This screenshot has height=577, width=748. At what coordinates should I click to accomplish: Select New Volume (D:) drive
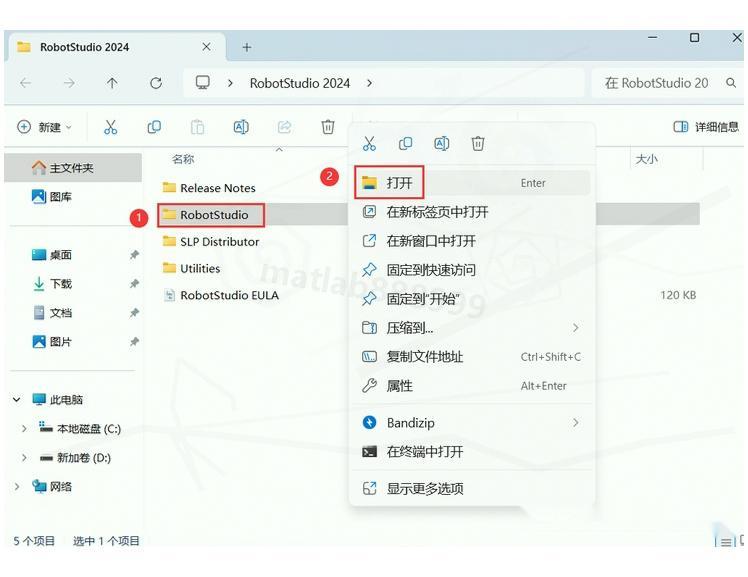coord(75,458)
